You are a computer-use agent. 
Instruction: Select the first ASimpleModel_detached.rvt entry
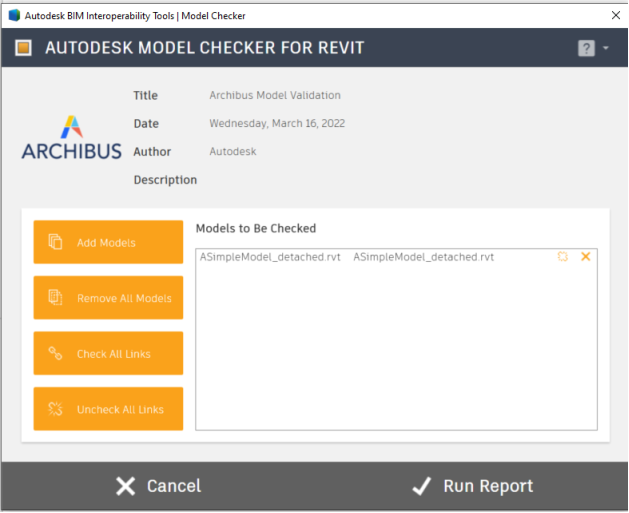tap(270, 257)
